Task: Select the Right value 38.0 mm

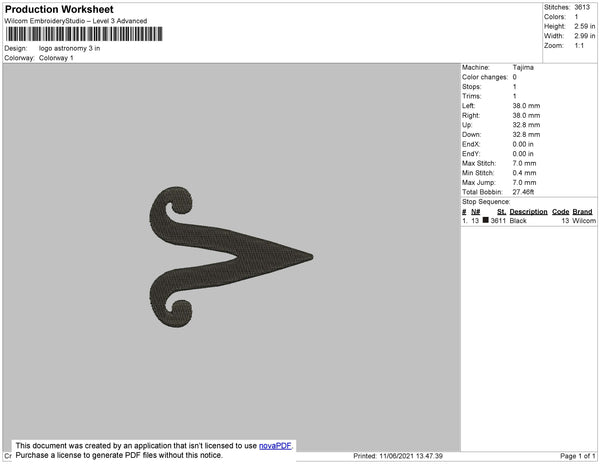Action: [526, 115]
